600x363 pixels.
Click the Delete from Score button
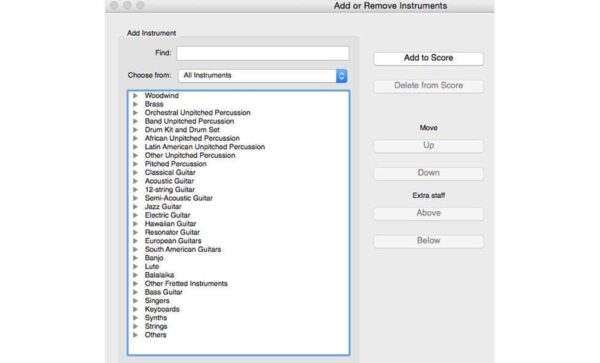(x=429, y=86)
